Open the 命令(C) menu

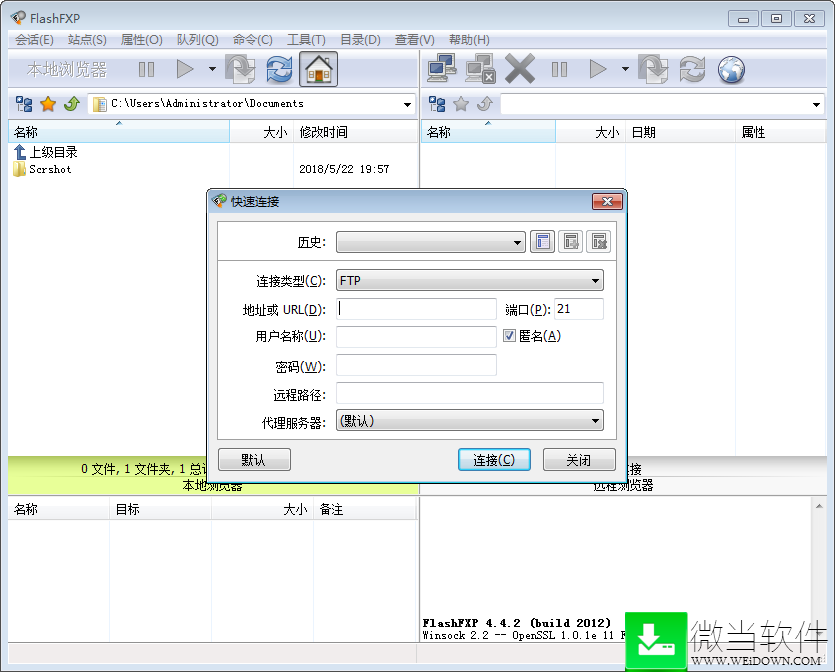252,40
